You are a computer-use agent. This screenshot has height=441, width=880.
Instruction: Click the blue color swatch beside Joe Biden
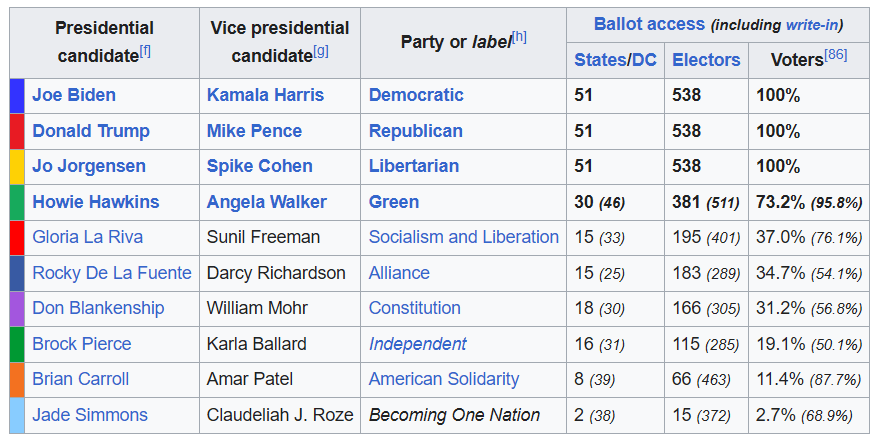point(16,96)
